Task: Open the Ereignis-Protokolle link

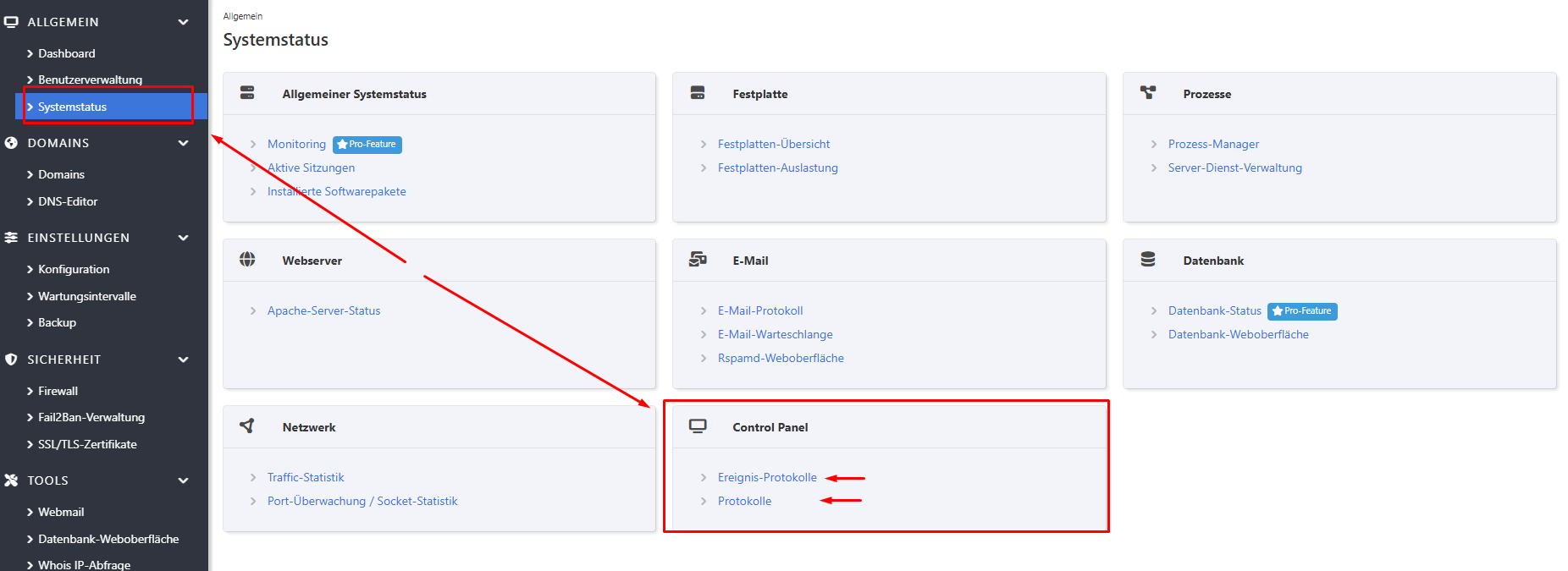Action: click(767, 478)
